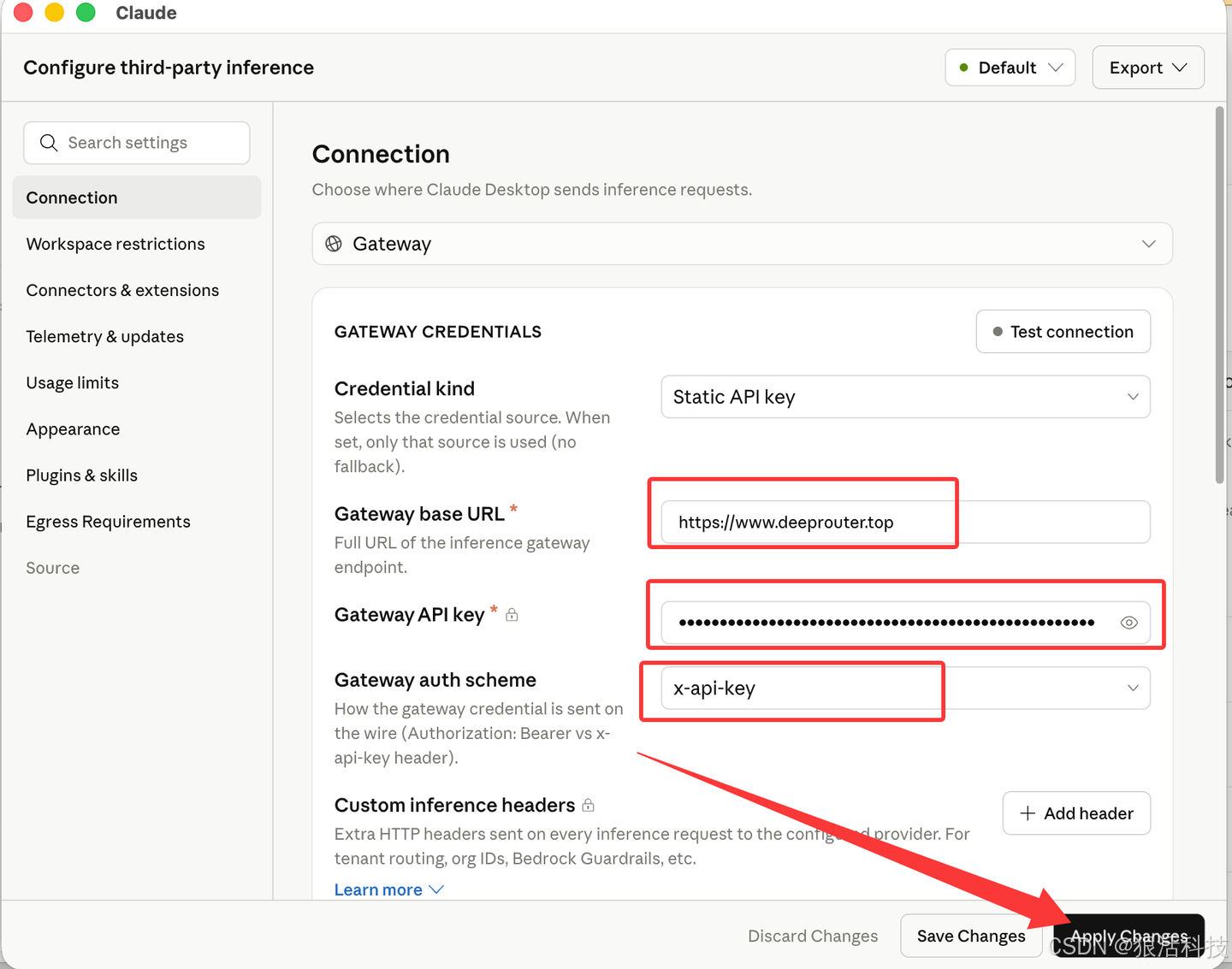Viewport: 1232px width, 969px height.
Task: Select the Source sidebar item
Action: (53, 568)
